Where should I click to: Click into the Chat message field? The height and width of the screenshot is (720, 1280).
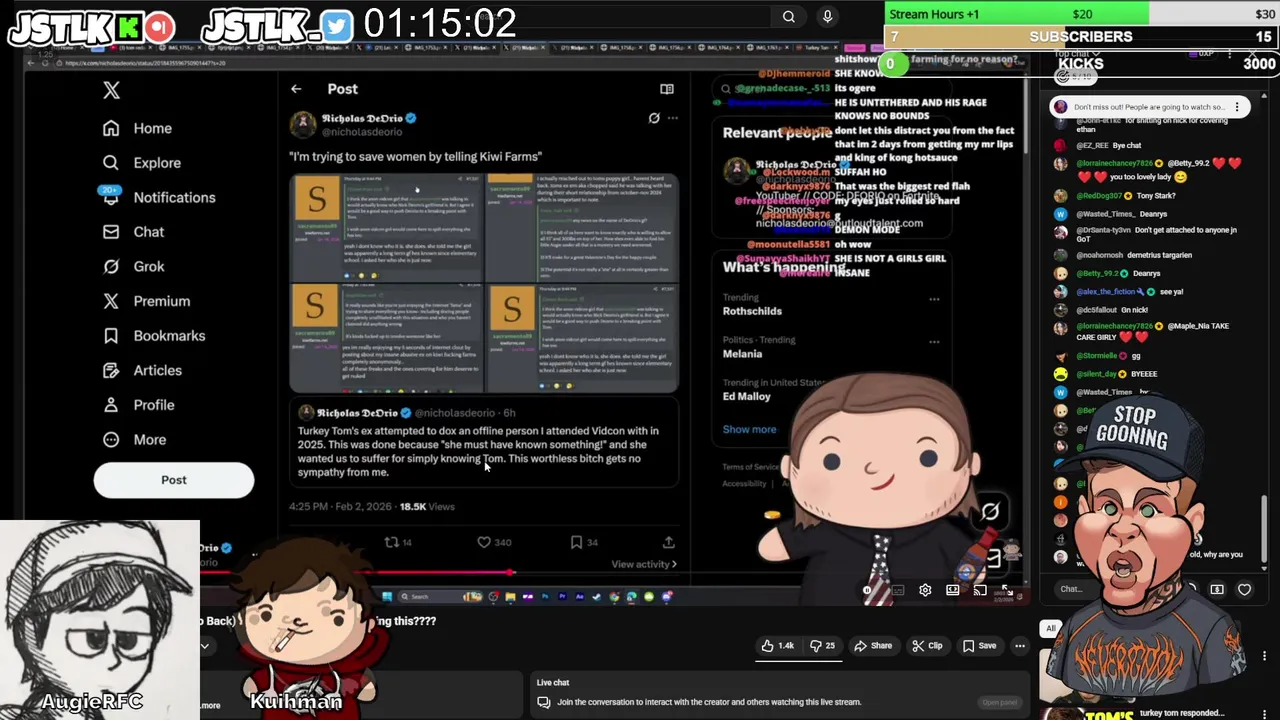pos(1079,589)
